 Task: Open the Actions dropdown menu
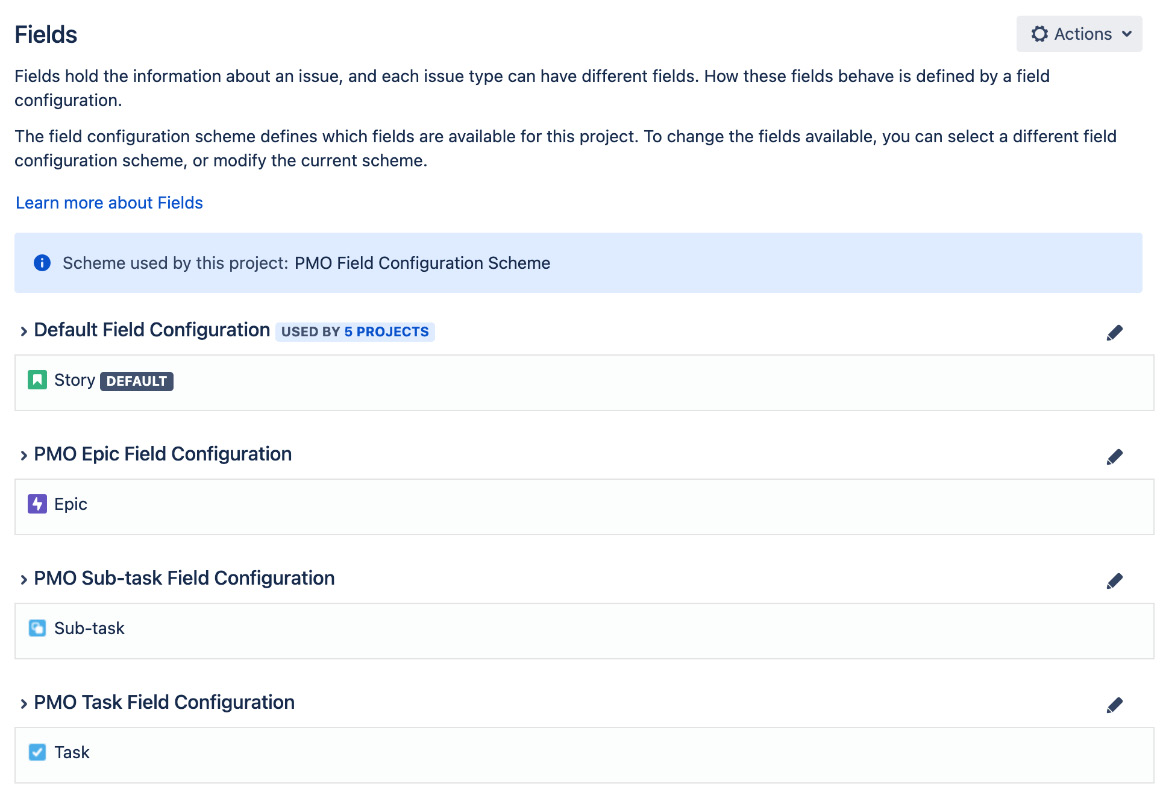(1079, 34)
